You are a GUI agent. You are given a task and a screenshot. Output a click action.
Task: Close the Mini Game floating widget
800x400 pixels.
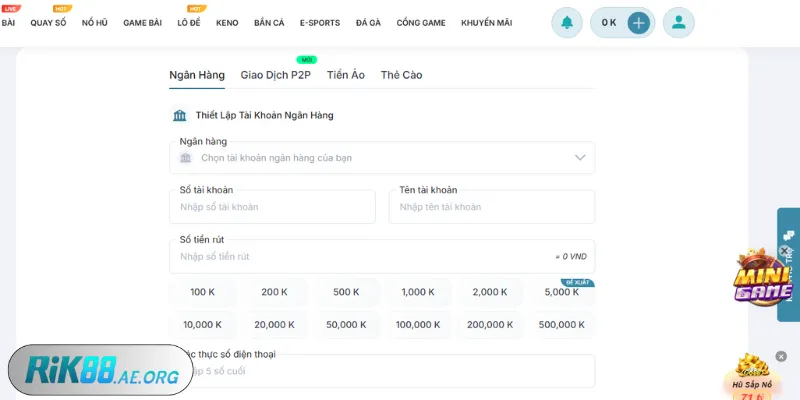tap(785, 252)
